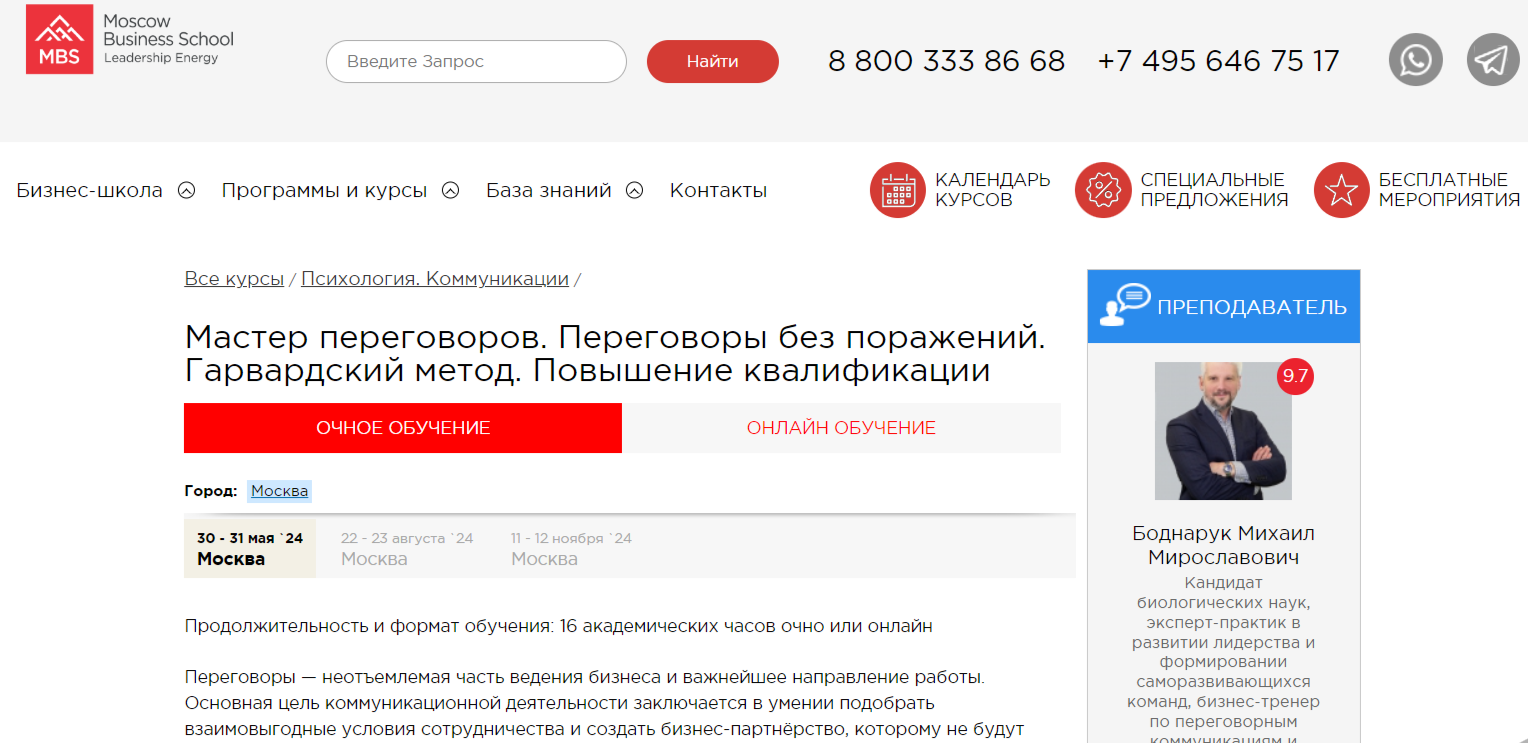Click the 9.7 rating badge
1528x743 pixels.
coord(1295,377)
